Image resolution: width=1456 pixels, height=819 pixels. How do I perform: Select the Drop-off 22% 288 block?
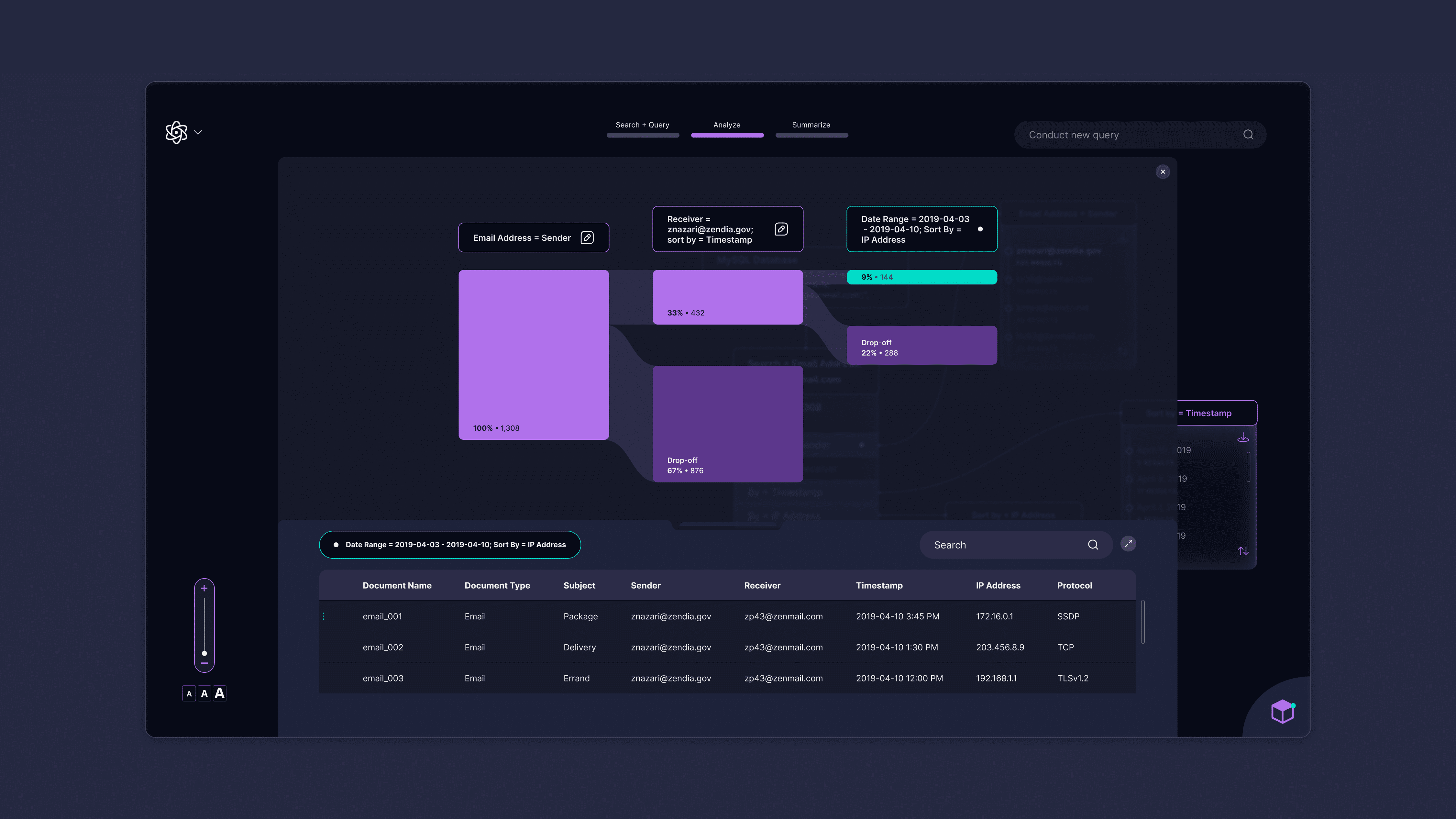coord(921,345)
